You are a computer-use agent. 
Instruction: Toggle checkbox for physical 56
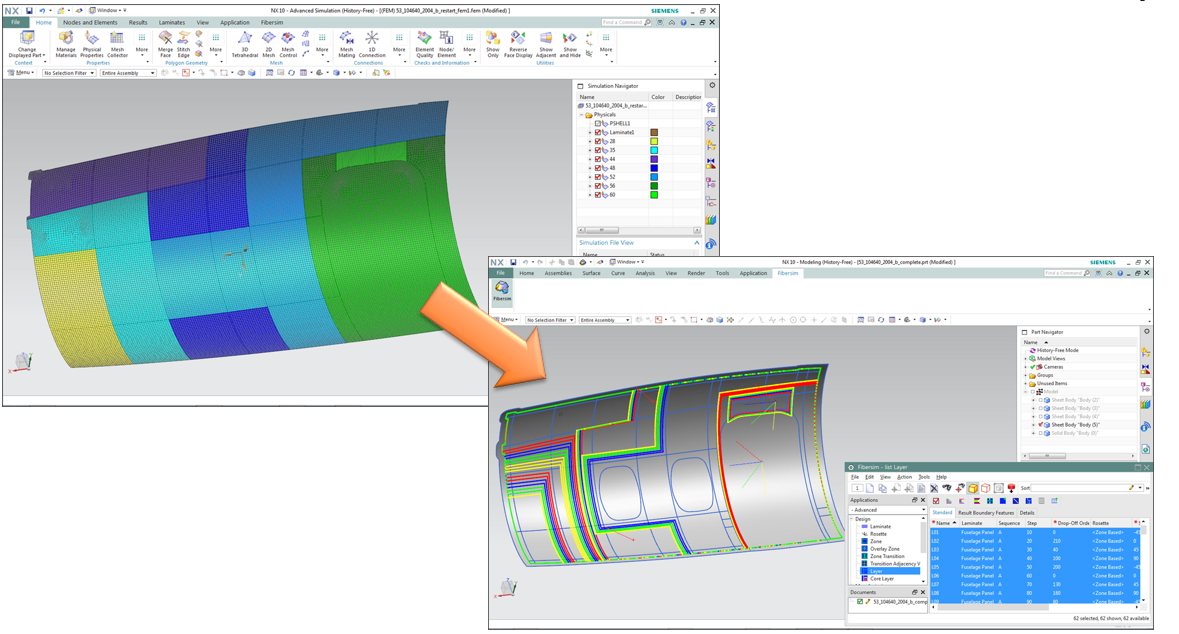click(x=598, y=186)
